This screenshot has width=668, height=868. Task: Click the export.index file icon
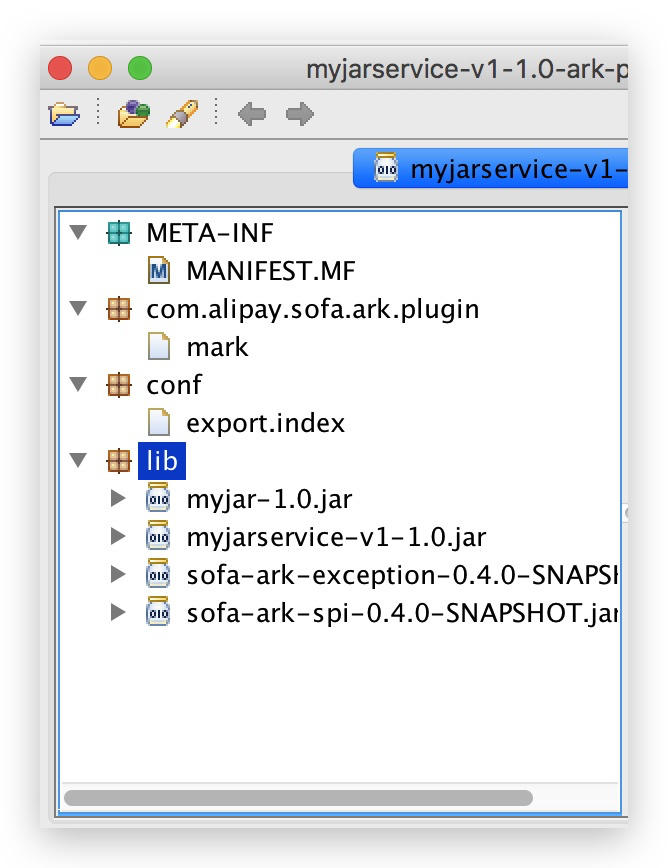pyautogui.click(x=159, y=423)
